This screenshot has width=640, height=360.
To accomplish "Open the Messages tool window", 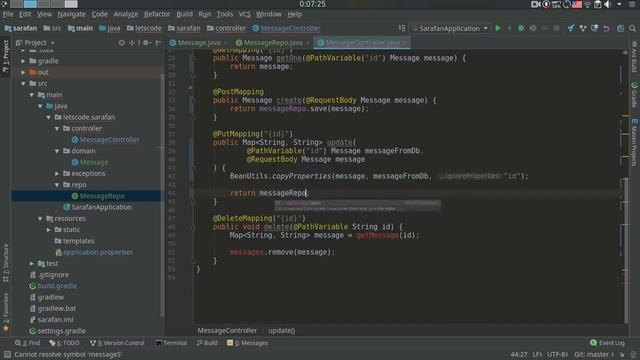I will click(247, 343).
